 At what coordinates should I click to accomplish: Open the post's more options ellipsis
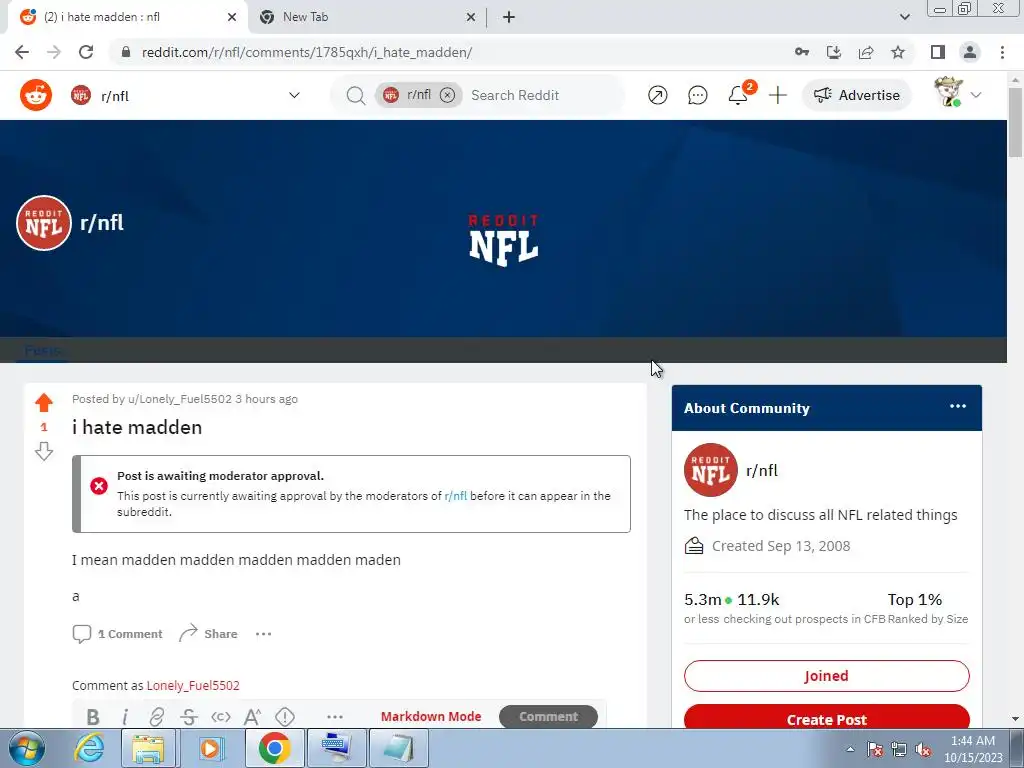(x=263, y=634)
